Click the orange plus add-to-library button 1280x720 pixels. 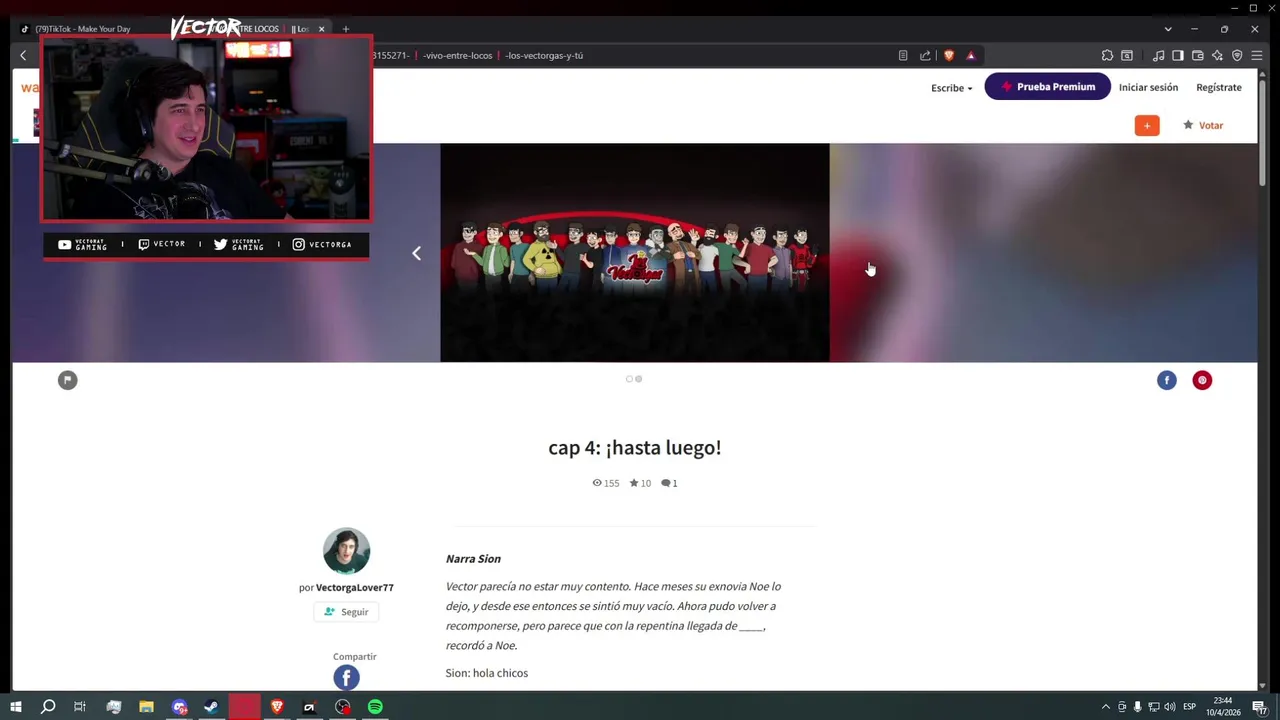tap(1147, 126)
